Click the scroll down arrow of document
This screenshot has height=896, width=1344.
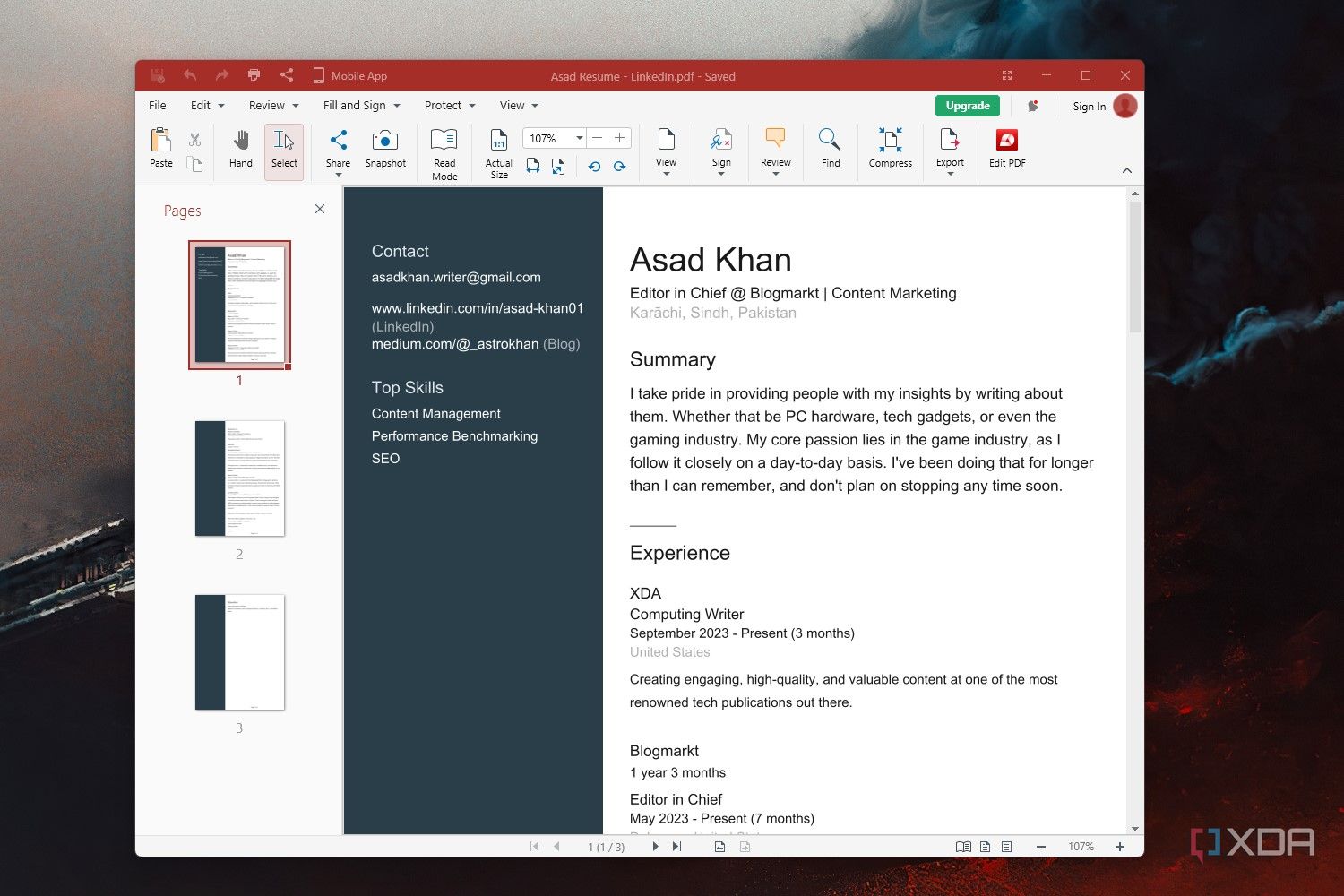[x=1135, y=829]
